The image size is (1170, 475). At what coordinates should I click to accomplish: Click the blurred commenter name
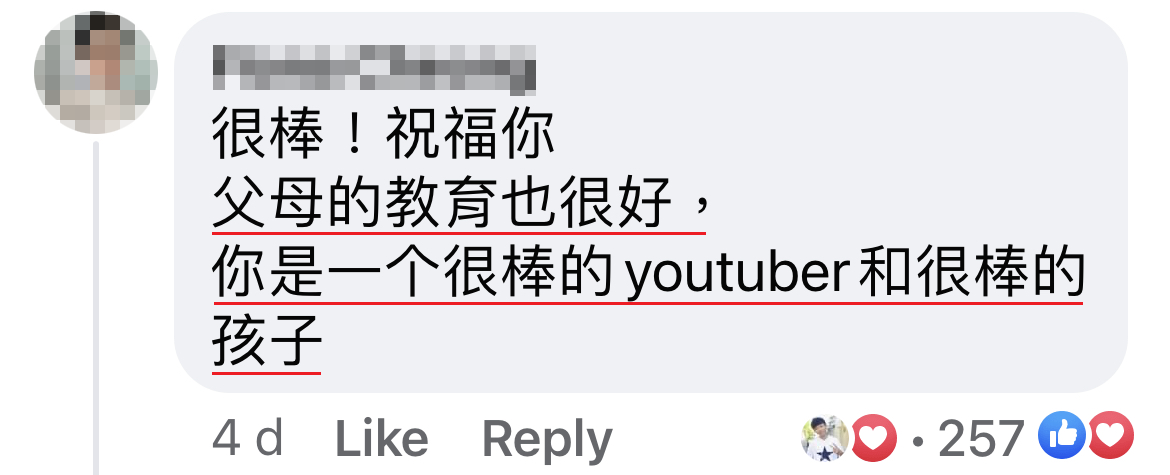pos(374,69)
